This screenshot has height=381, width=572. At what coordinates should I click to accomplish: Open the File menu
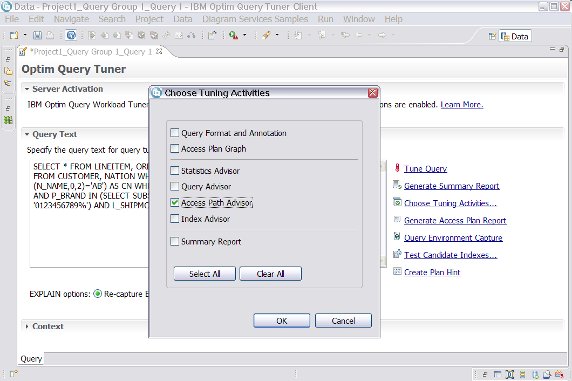pyautogui.click(x=12, y=19)
